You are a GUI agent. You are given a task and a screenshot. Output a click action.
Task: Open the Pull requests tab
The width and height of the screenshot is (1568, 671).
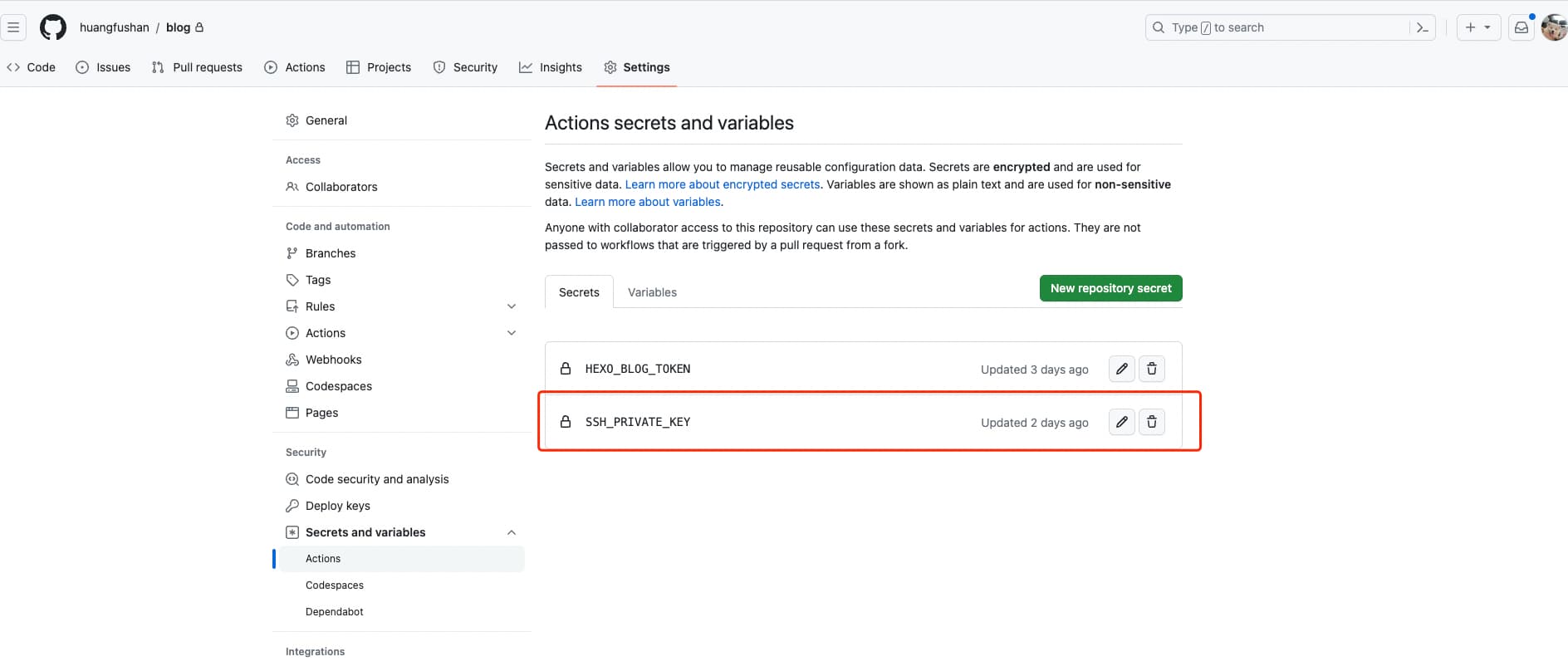click(197, 67)
